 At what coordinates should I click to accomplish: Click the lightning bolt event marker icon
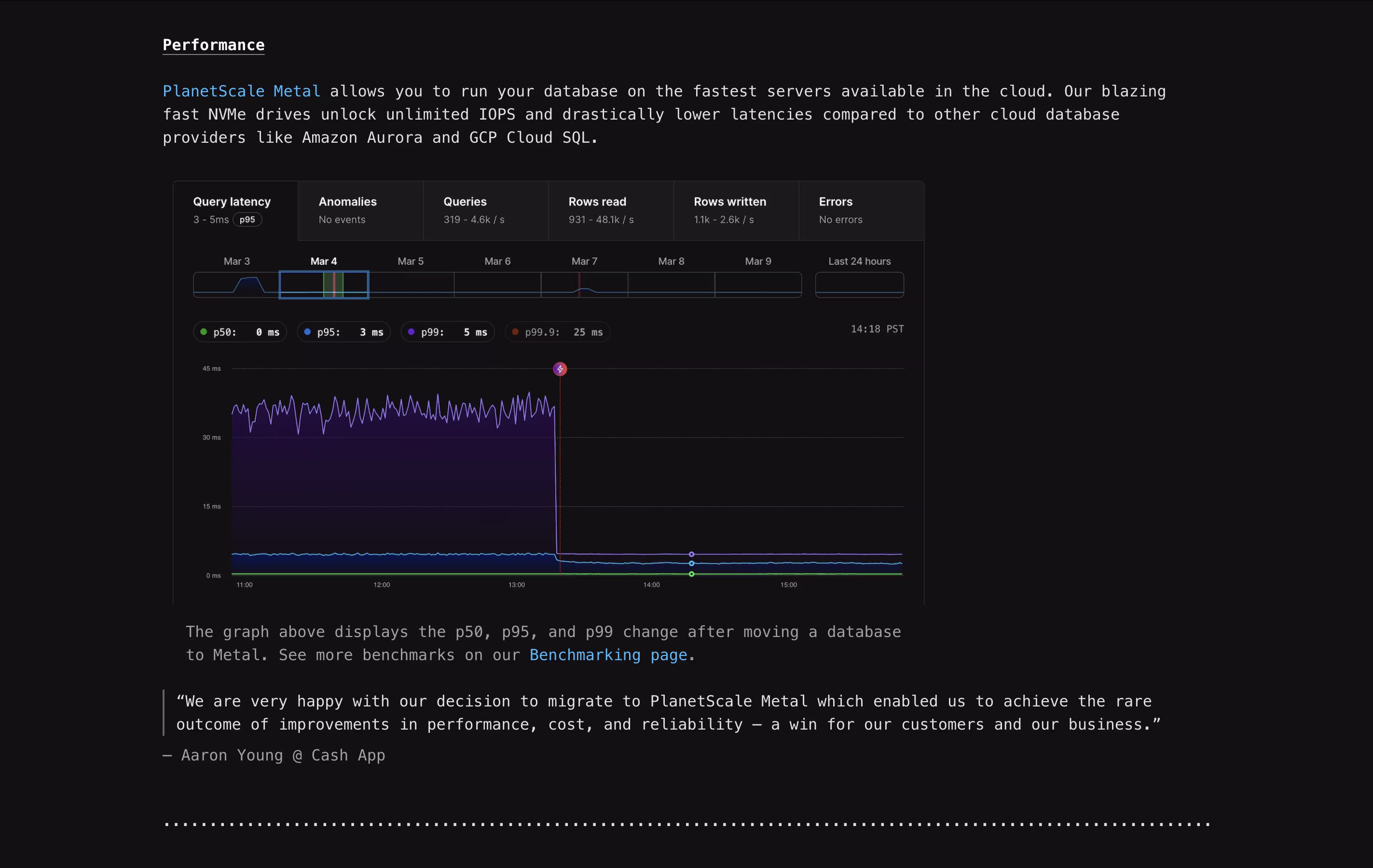coord(560,369)
